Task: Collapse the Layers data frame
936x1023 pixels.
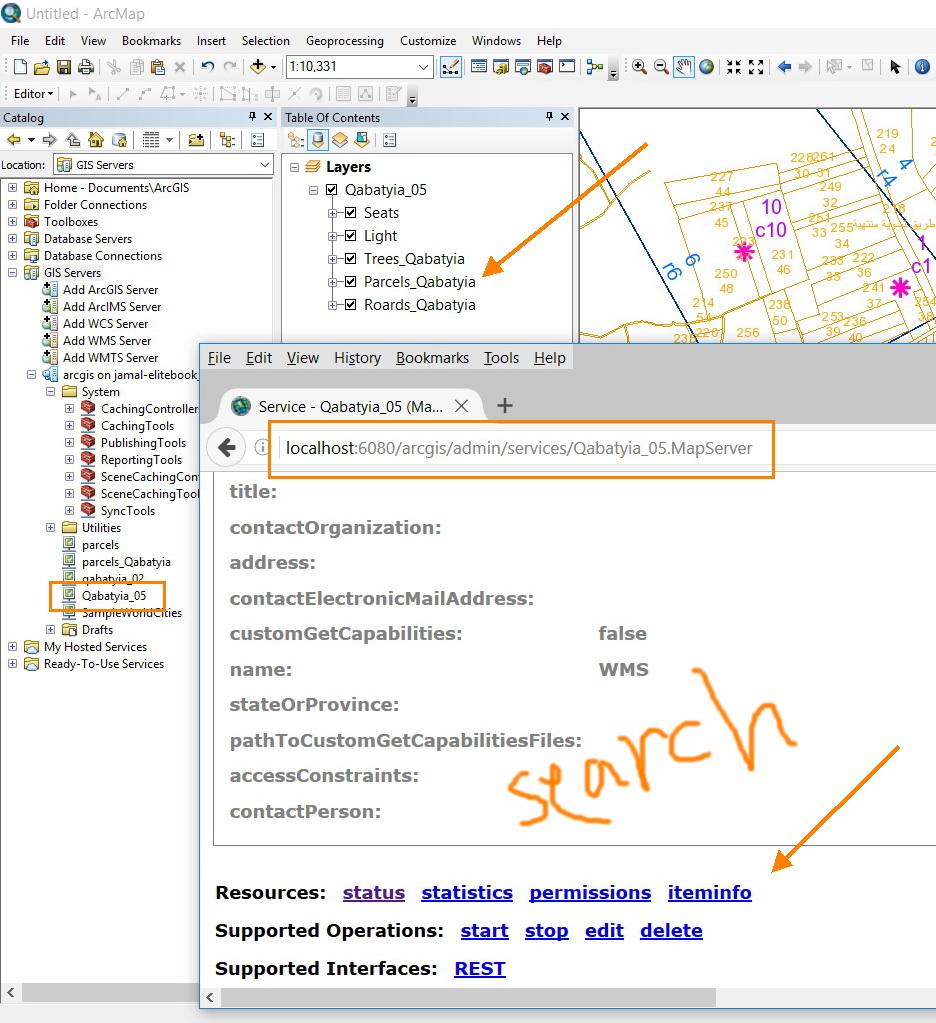Action: coord(294,167)
